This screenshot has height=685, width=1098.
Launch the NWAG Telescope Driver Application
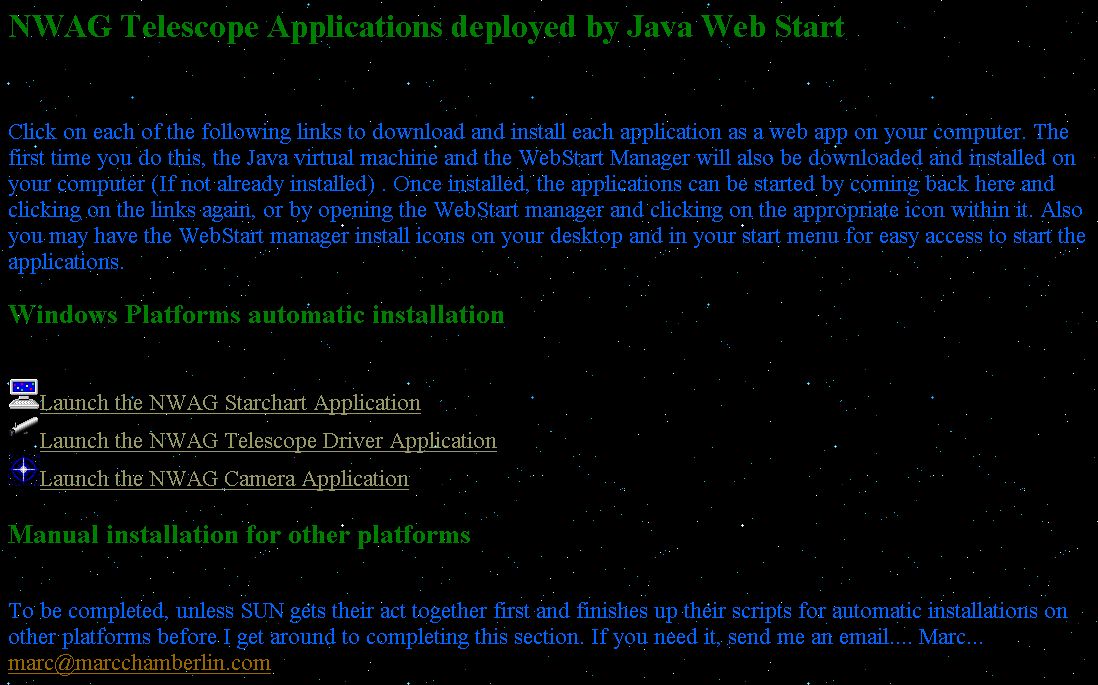coord(268,441)
